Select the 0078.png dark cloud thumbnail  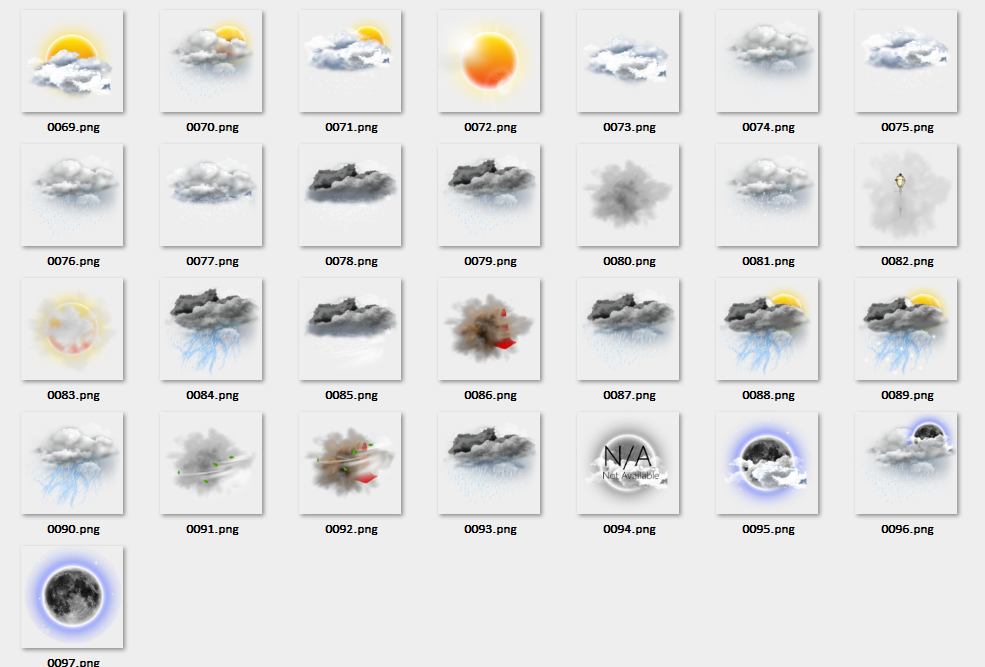350,195
